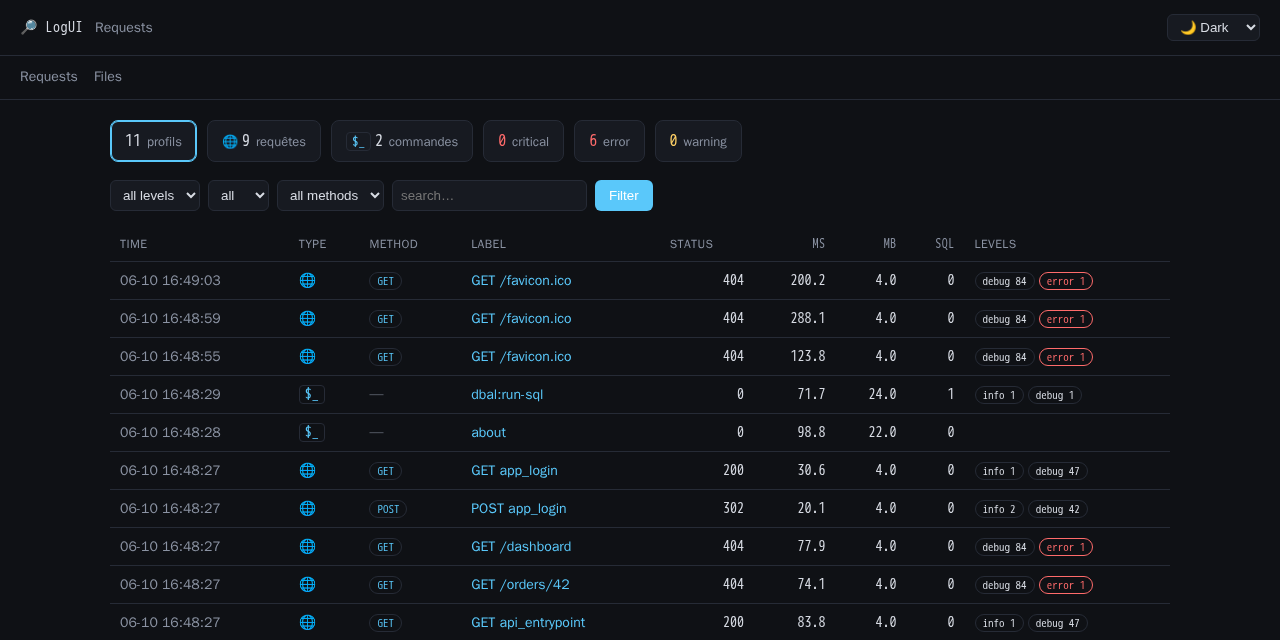Switch to the Files tab
1280x640 pixels.
[108, 76]
